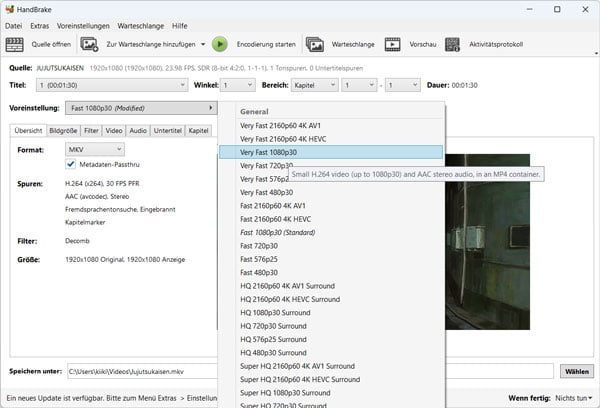Open the Voreinstellungen menu
This screenshot has width=600, height=408.
[84, 24]
